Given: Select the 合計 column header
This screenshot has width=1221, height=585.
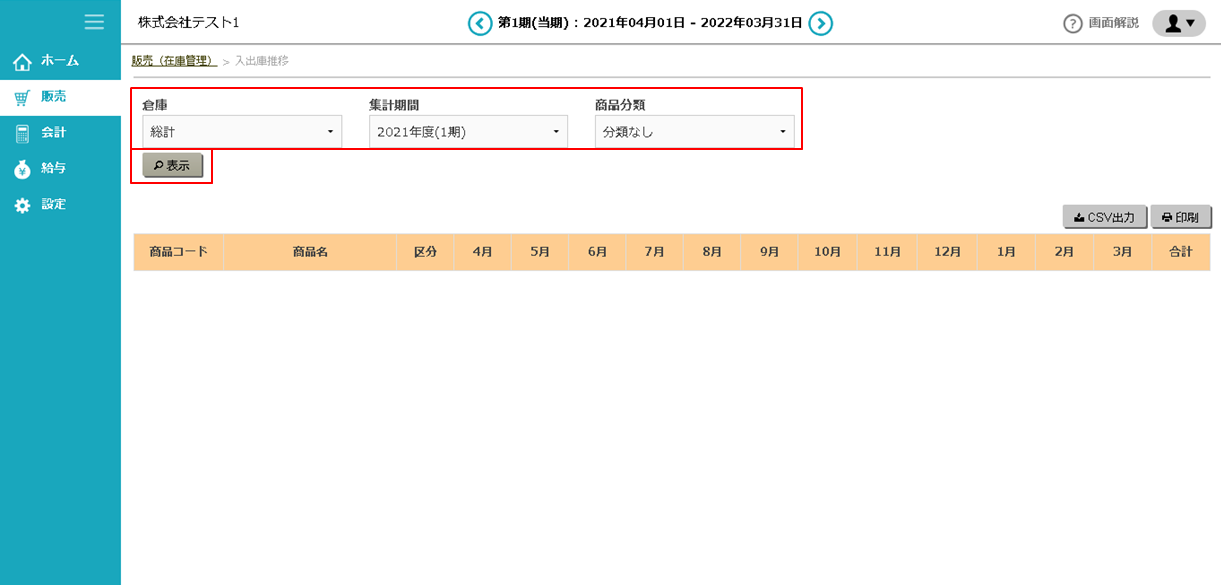Looking at the screenshot, I should click(x=1180, y=252).
